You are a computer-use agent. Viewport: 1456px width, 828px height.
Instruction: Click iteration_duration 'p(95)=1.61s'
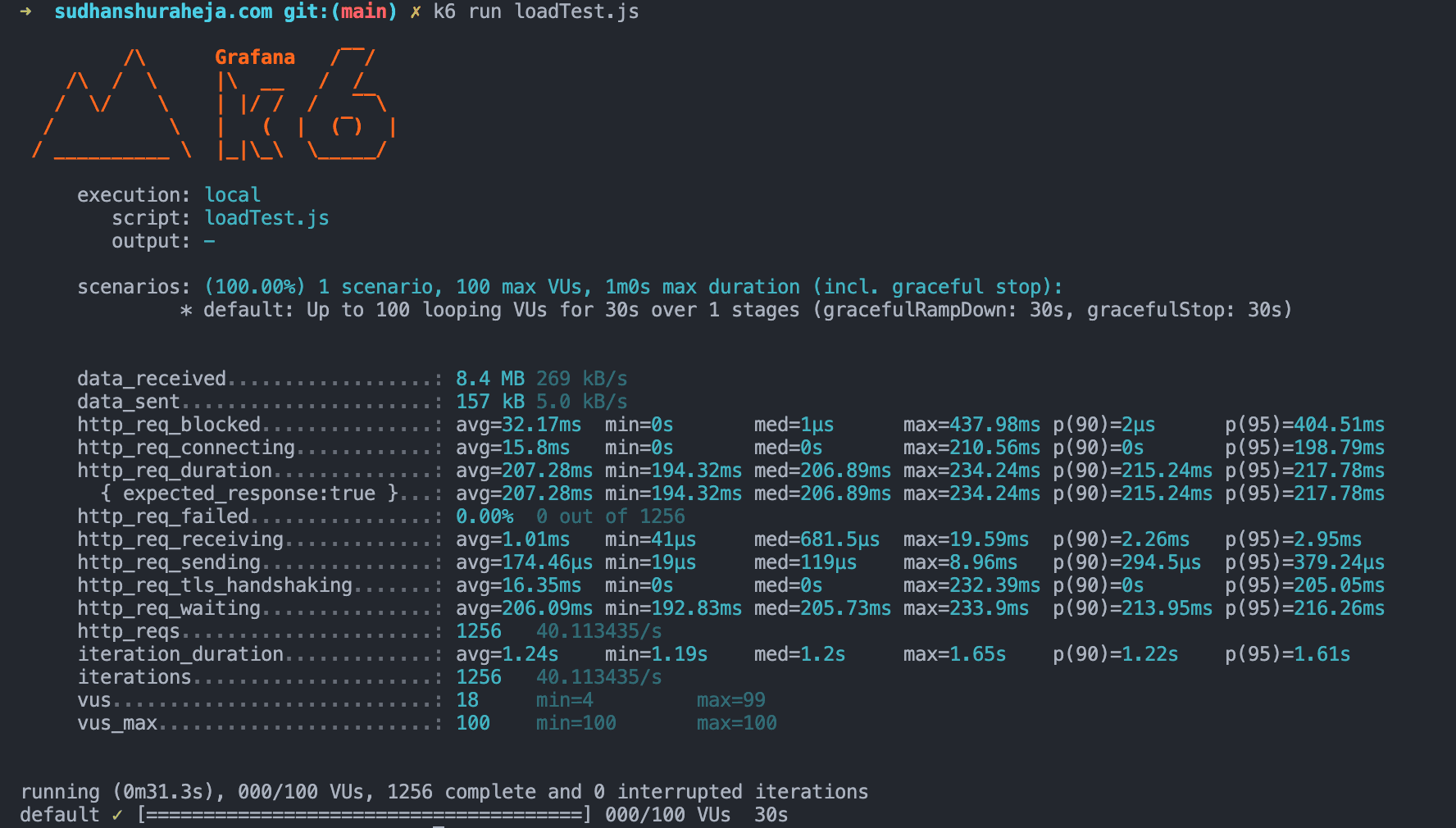[1287, 654]
